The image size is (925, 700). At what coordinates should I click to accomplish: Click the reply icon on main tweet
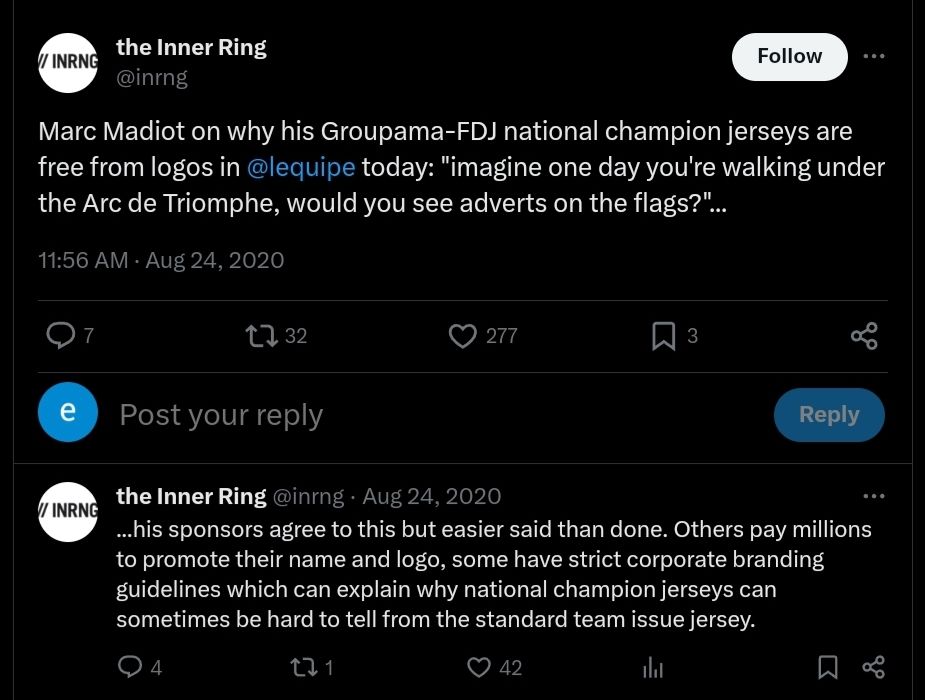(62, 336)
